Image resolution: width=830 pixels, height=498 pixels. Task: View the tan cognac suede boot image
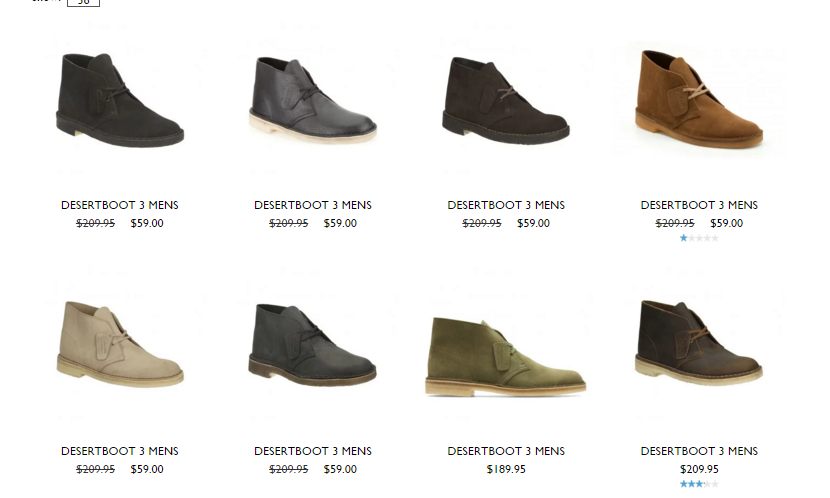click(x=699, y=99)
